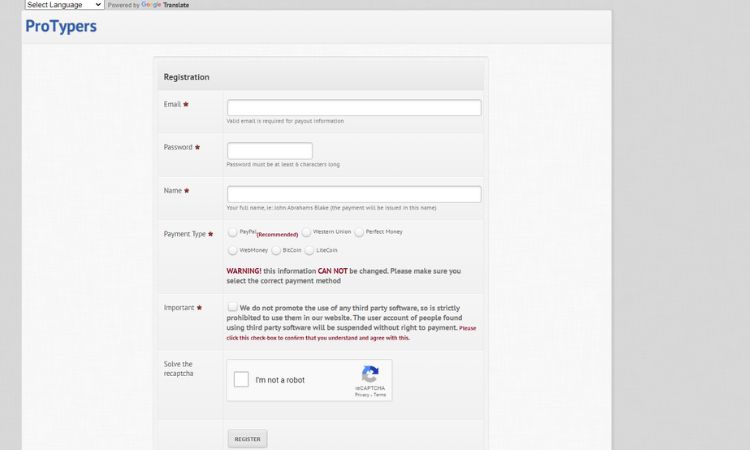Click the Google Translate branding link
Image resolution: width=750 pixels, height=450 pixels.
[x=165, y=5]
